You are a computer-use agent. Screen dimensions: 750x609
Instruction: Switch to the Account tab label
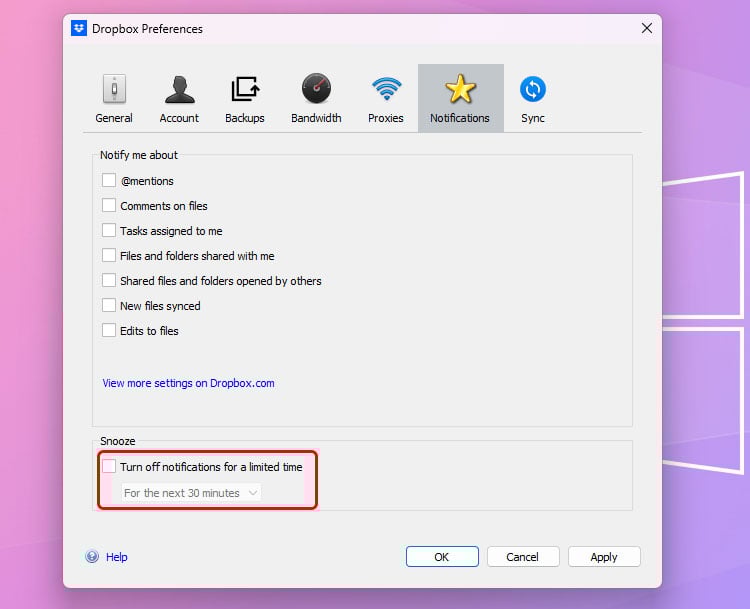coord(179,118)
